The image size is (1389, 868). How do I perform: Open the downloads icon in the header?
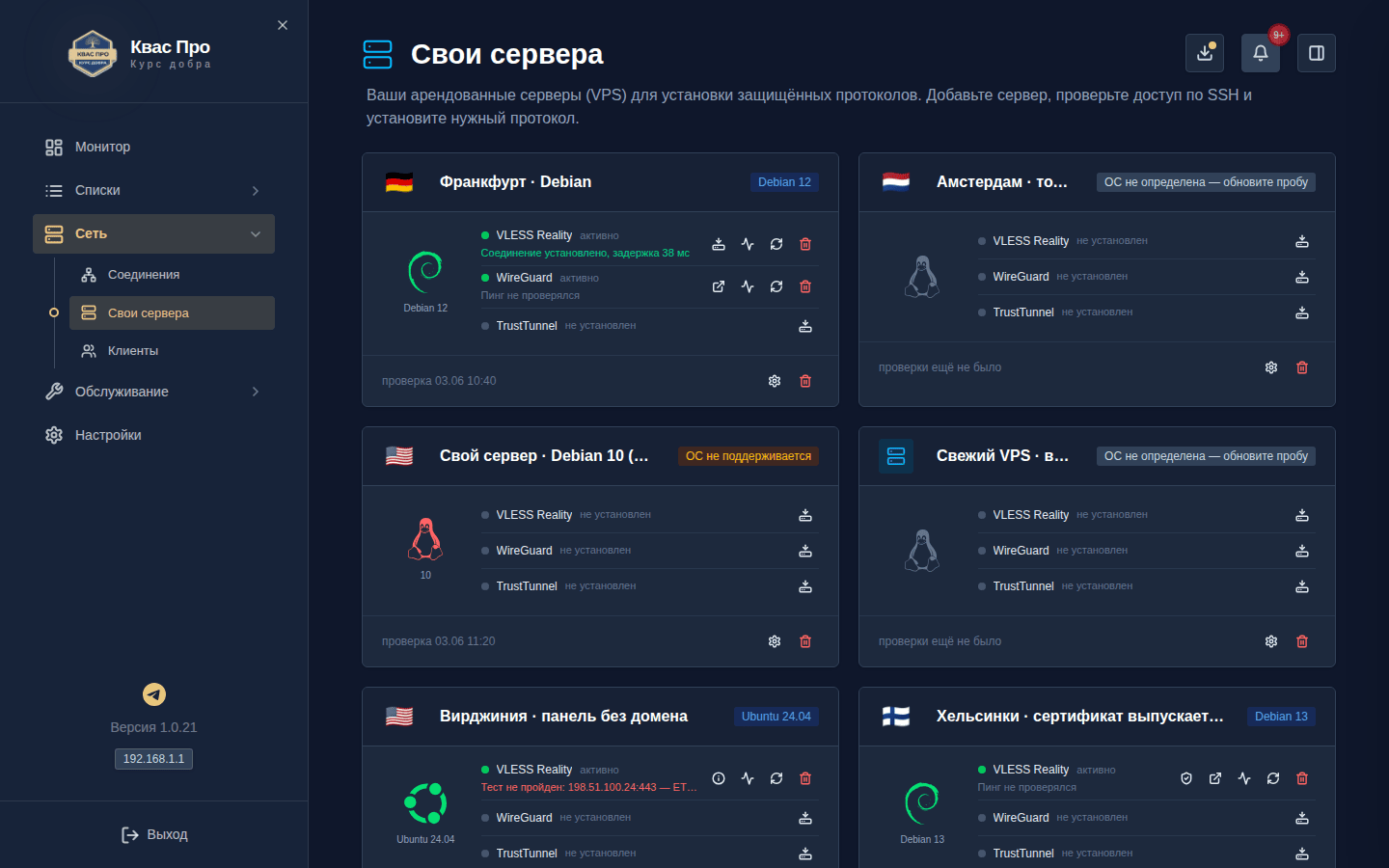(1205, 53)
